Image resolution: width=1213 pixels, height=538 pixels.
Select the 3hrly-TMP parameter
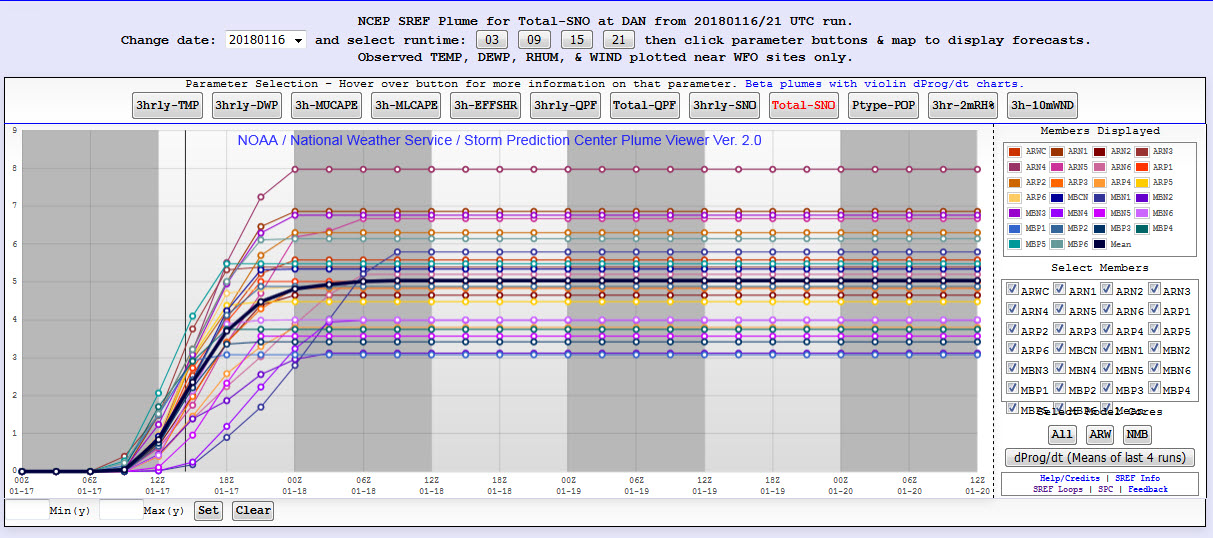(168, 105)
